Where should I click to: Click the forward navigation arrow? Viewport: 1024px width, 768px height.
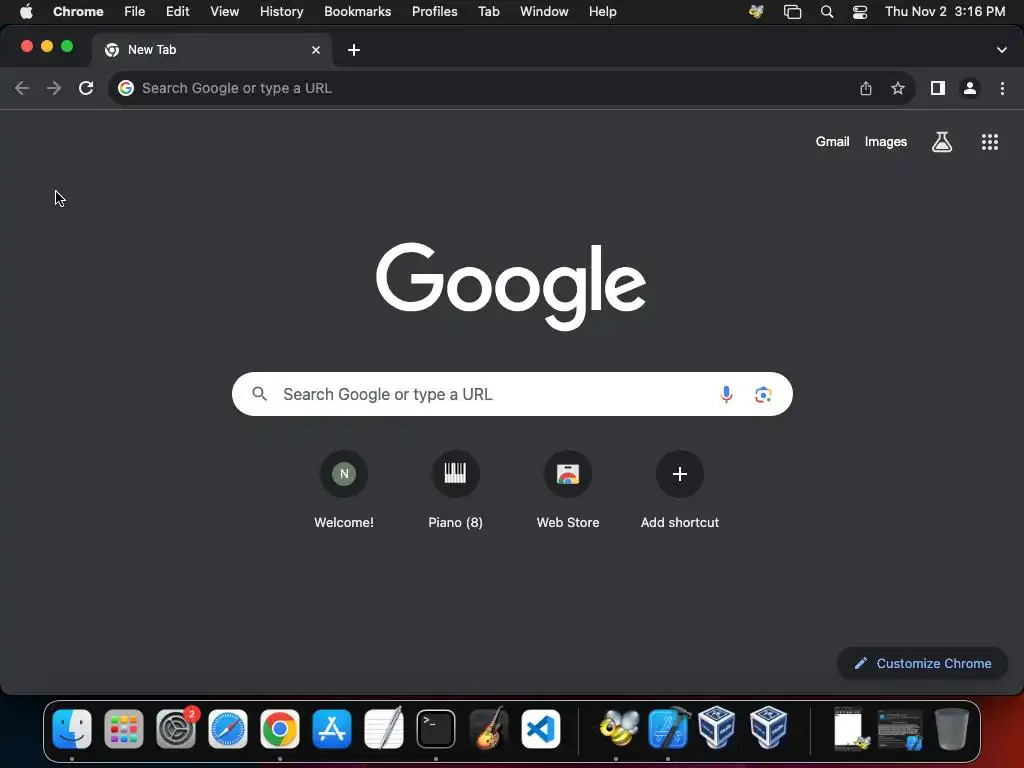click(x=54, y=88)
